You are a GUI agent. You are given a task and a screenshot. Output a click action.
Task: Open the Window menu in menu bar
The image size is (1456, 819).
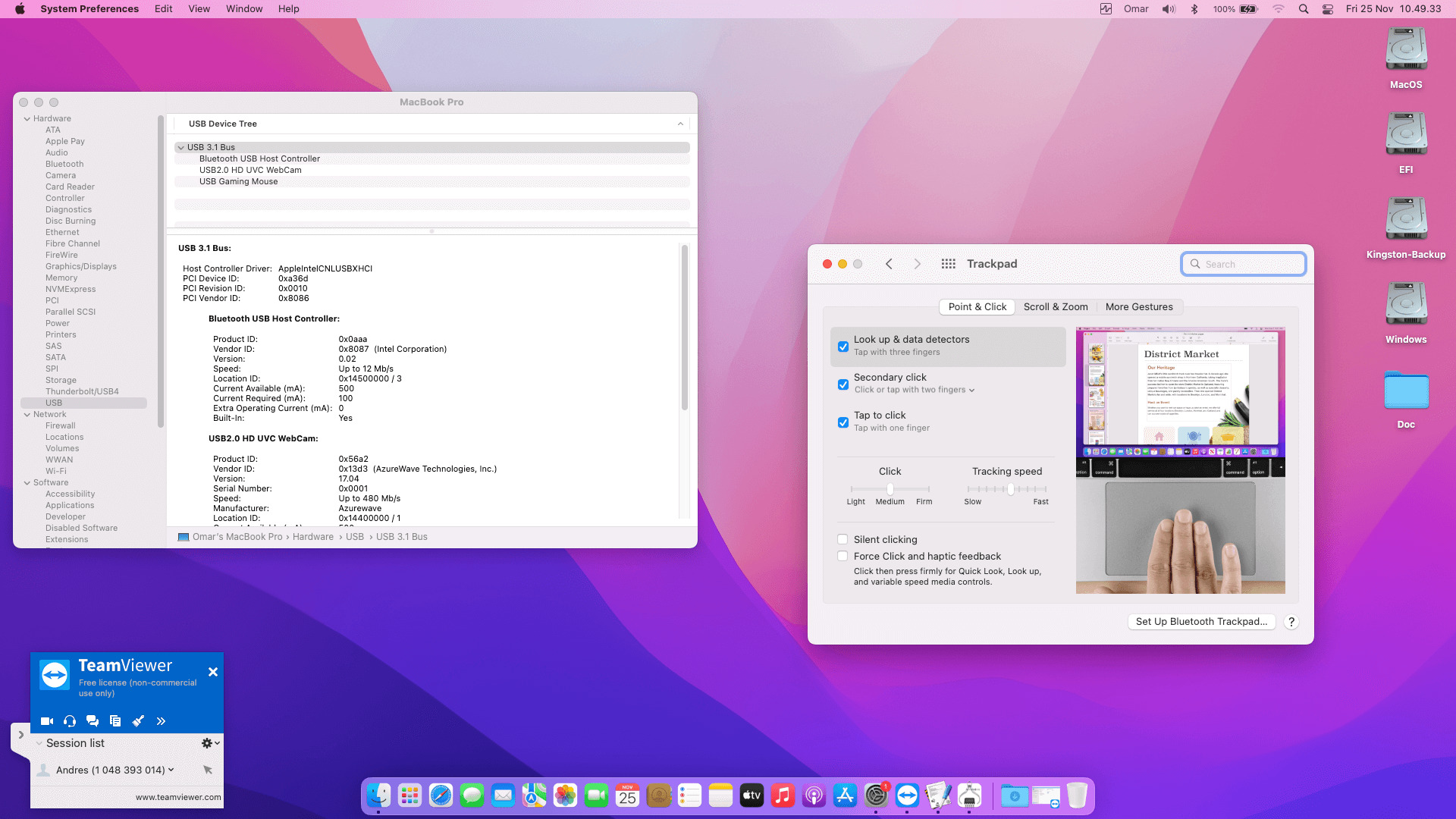[x=244, y=9]
